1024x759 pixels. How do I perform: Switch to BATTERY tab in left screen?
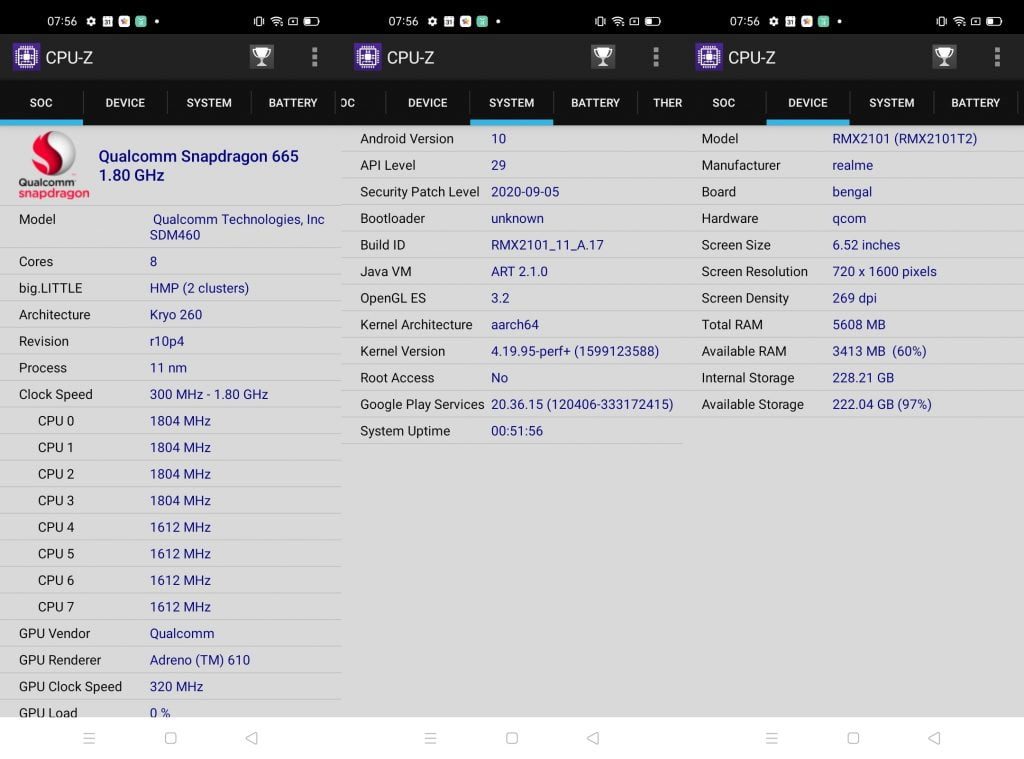point(293,103)
